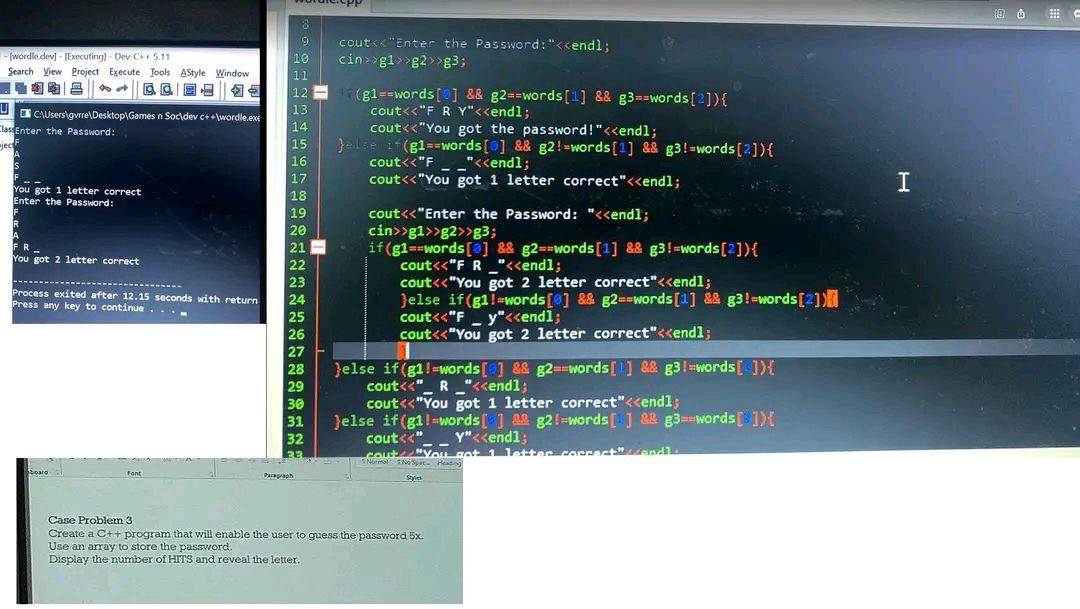Open the apps grid icon in top bar
This screenshot has height=609, width=1080.
(1055, 13)
